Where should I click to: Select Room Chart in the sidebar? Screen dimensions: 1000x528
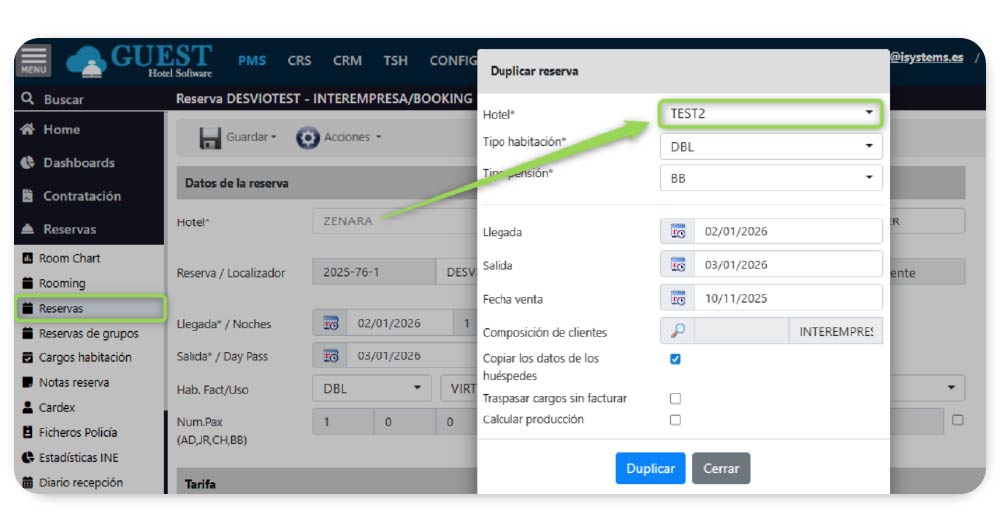pos(69,258)
